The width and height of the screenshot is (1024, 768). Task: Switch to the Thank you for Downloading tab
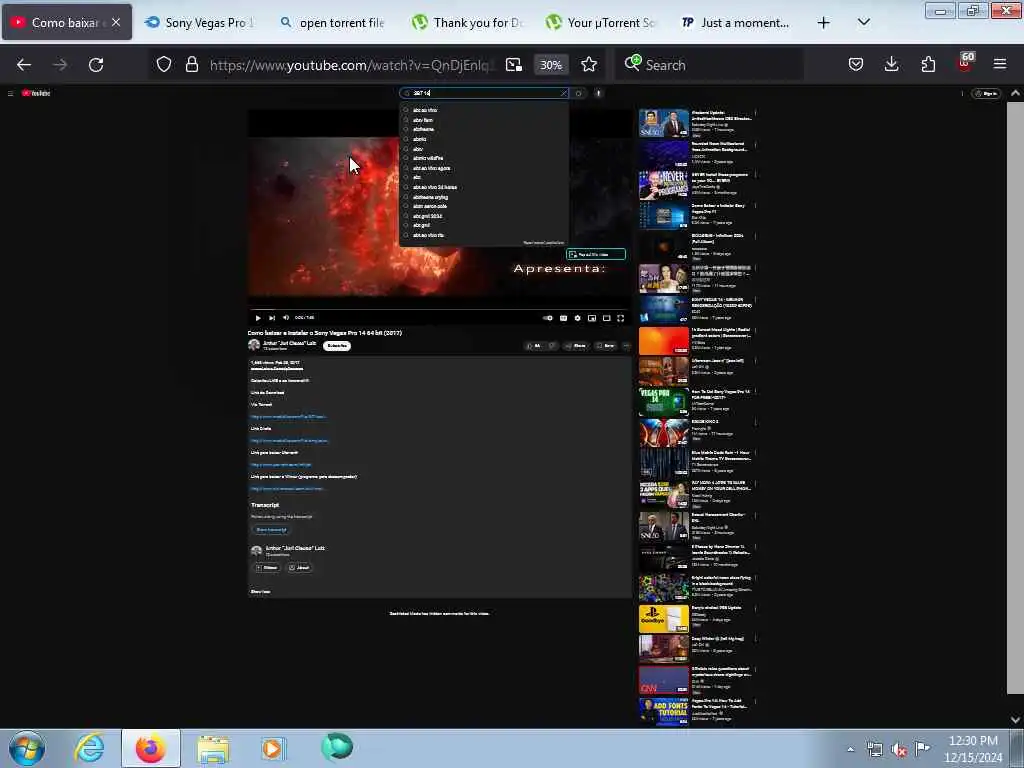point(466,23)
